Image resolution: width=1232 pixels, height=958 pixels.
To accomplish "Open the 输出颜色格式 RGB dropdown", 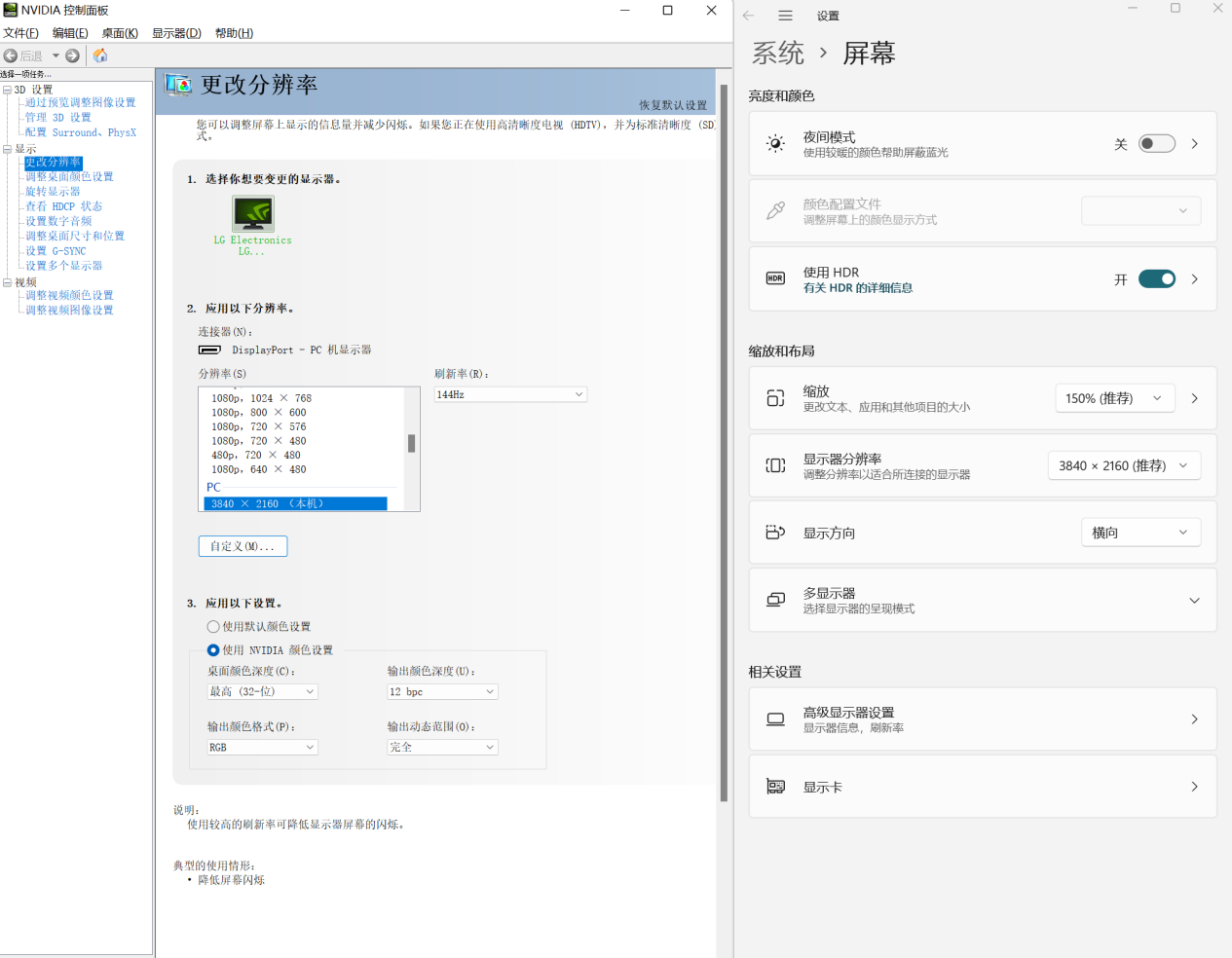I will (263, 747).
